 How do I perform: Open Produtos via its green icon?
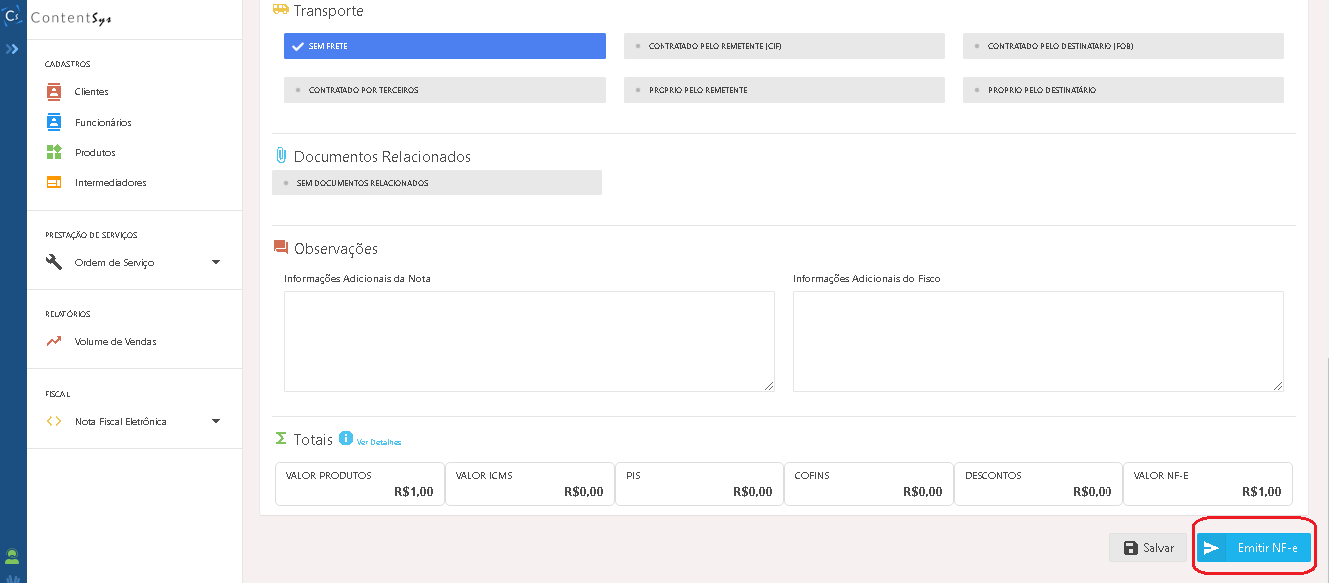click(54, 153)
